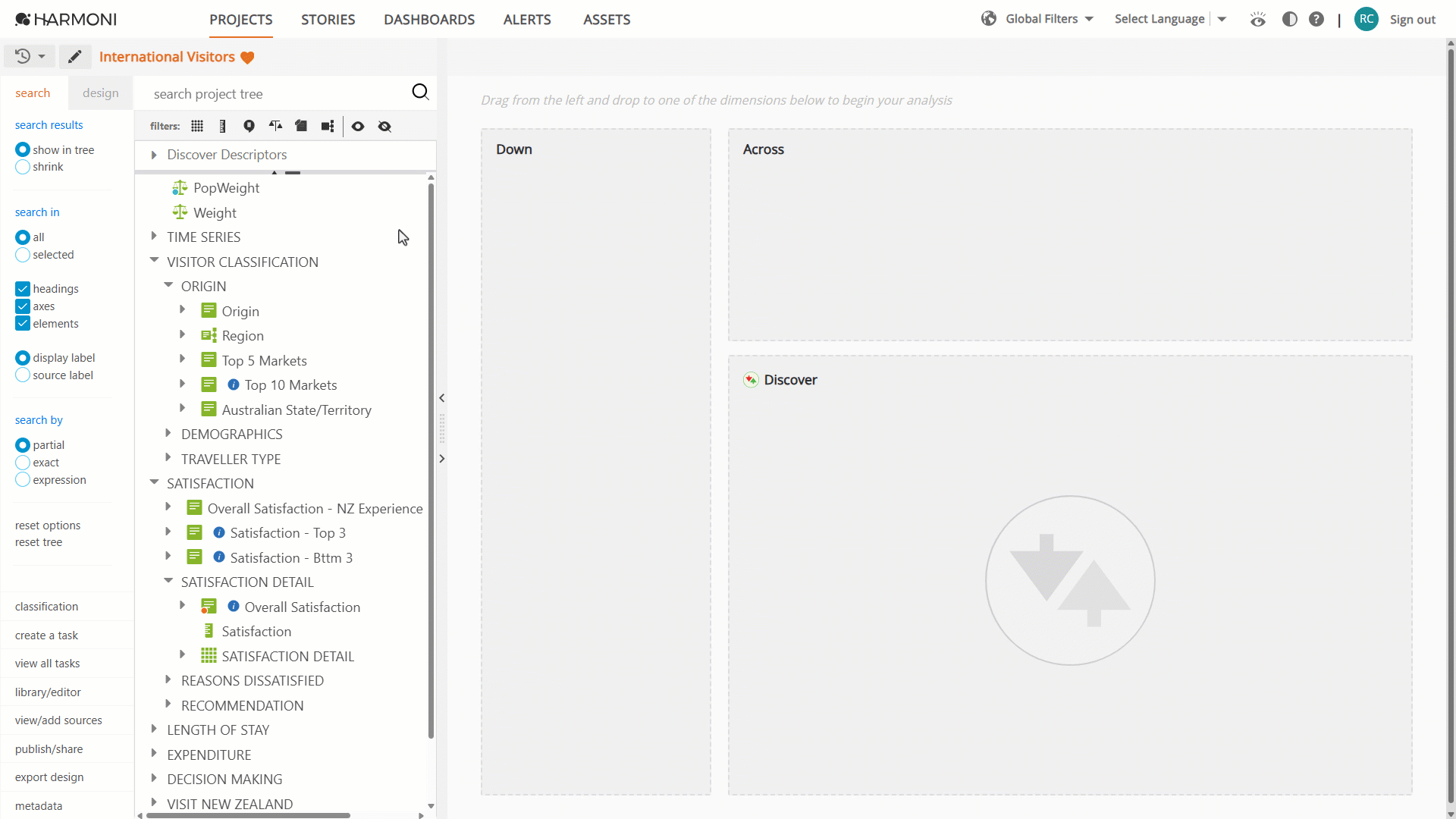Open the DASHBOARDS menu
The image size is (1456, 819).
(429, 20)
